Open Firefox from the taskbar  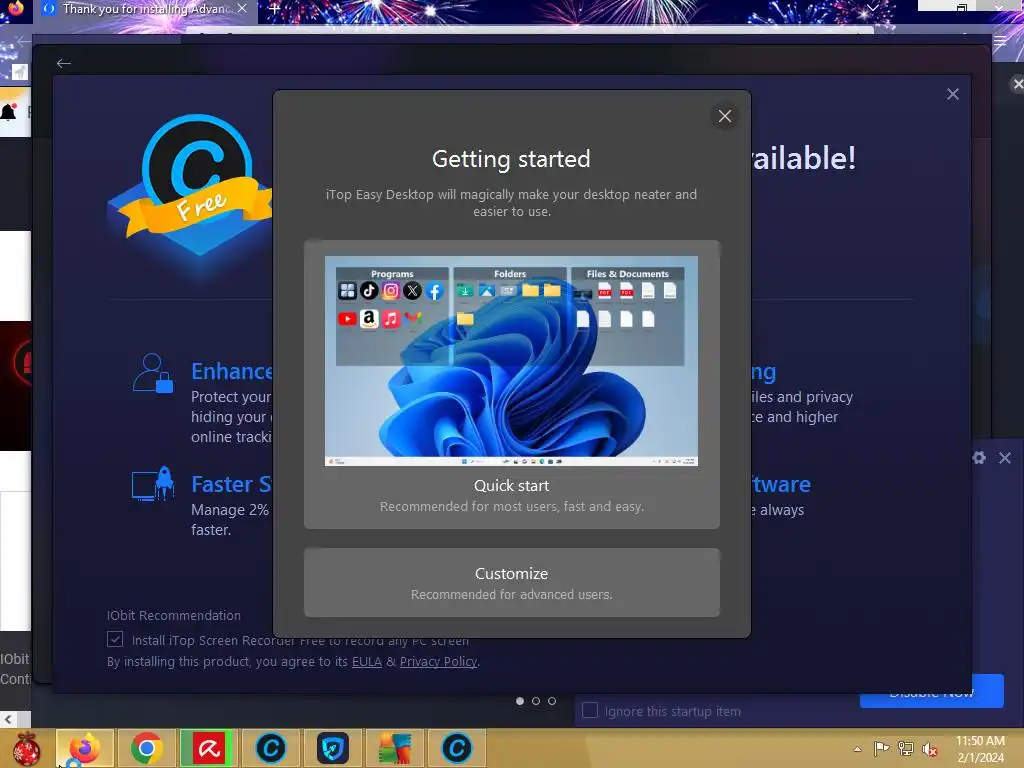coord(85,748)
